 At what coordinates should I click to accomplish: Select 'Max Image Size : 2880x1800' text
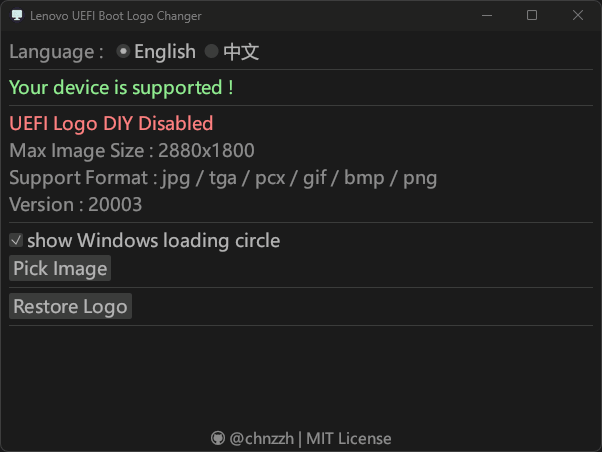(132, 151)
